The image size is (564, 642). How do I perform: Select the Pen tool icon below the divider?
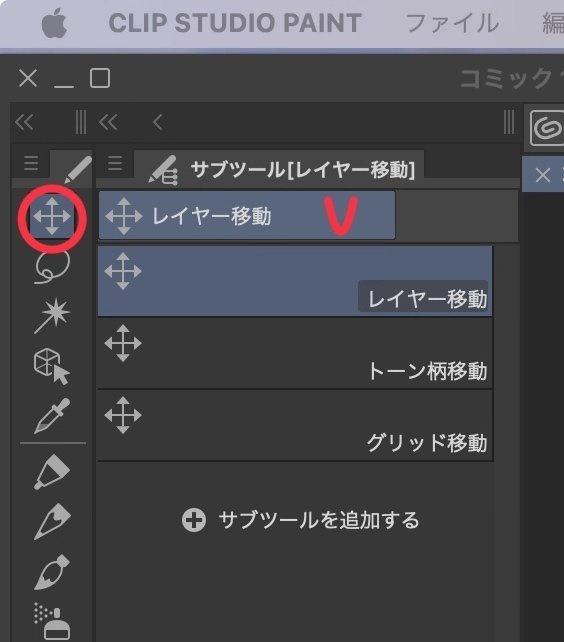tap(52, 472)
